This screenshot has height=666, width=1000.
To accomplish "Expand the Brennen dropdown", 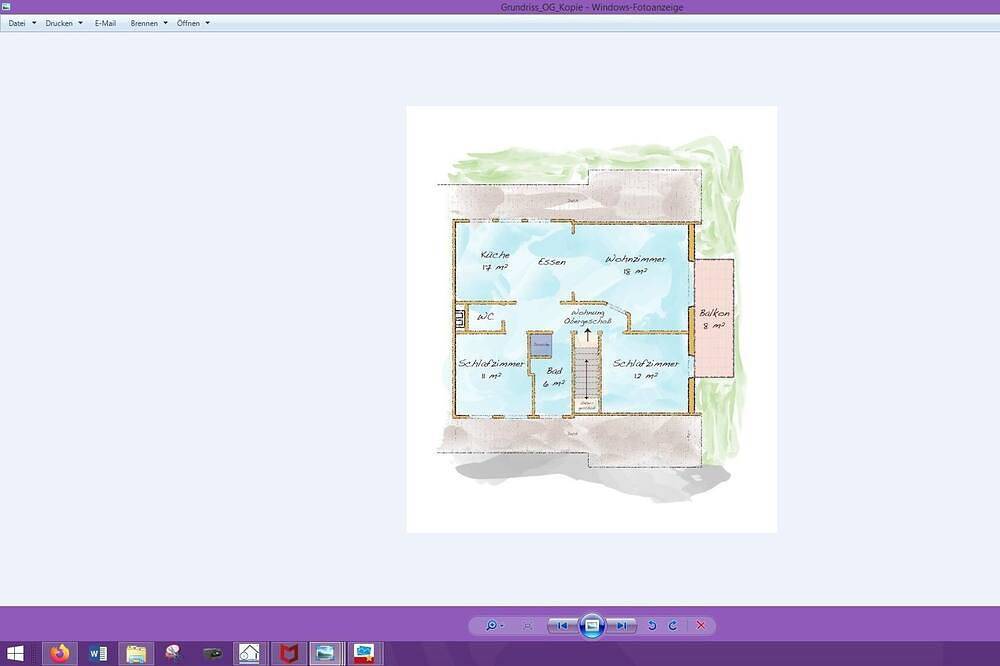I will 149,23.
